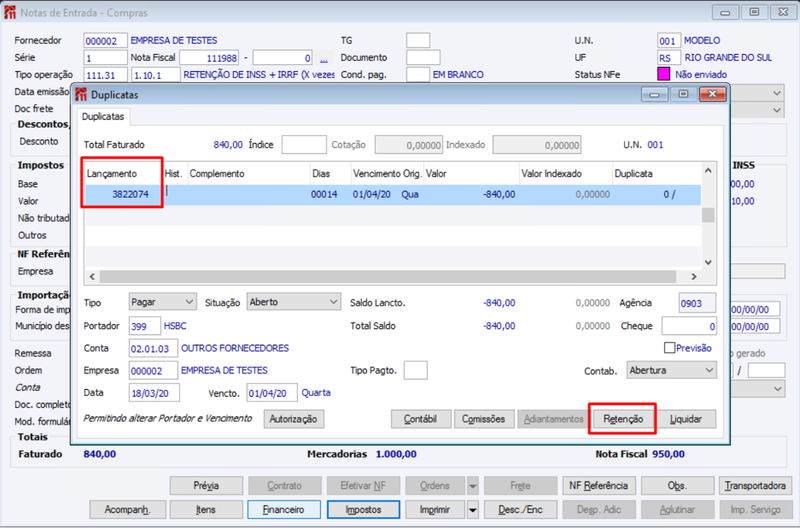800x528 pixels.
Task: Enable the Previsão checkbox
Action: 669,348
